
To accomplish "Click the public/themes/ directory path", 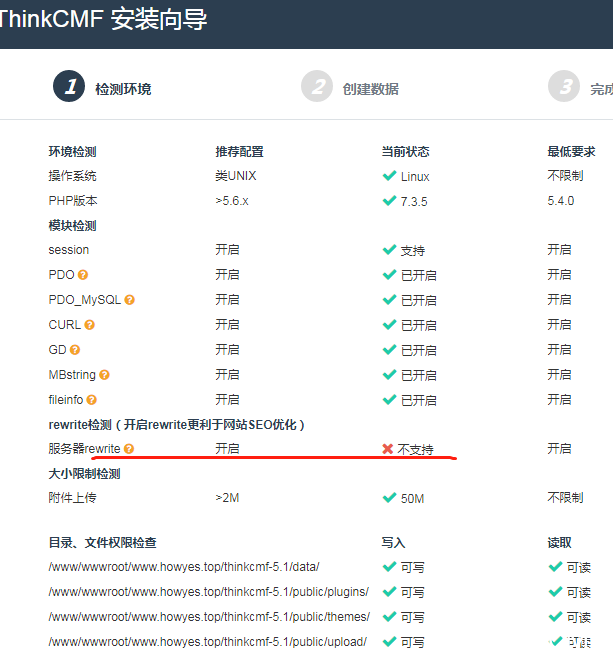I will (208, 617).
